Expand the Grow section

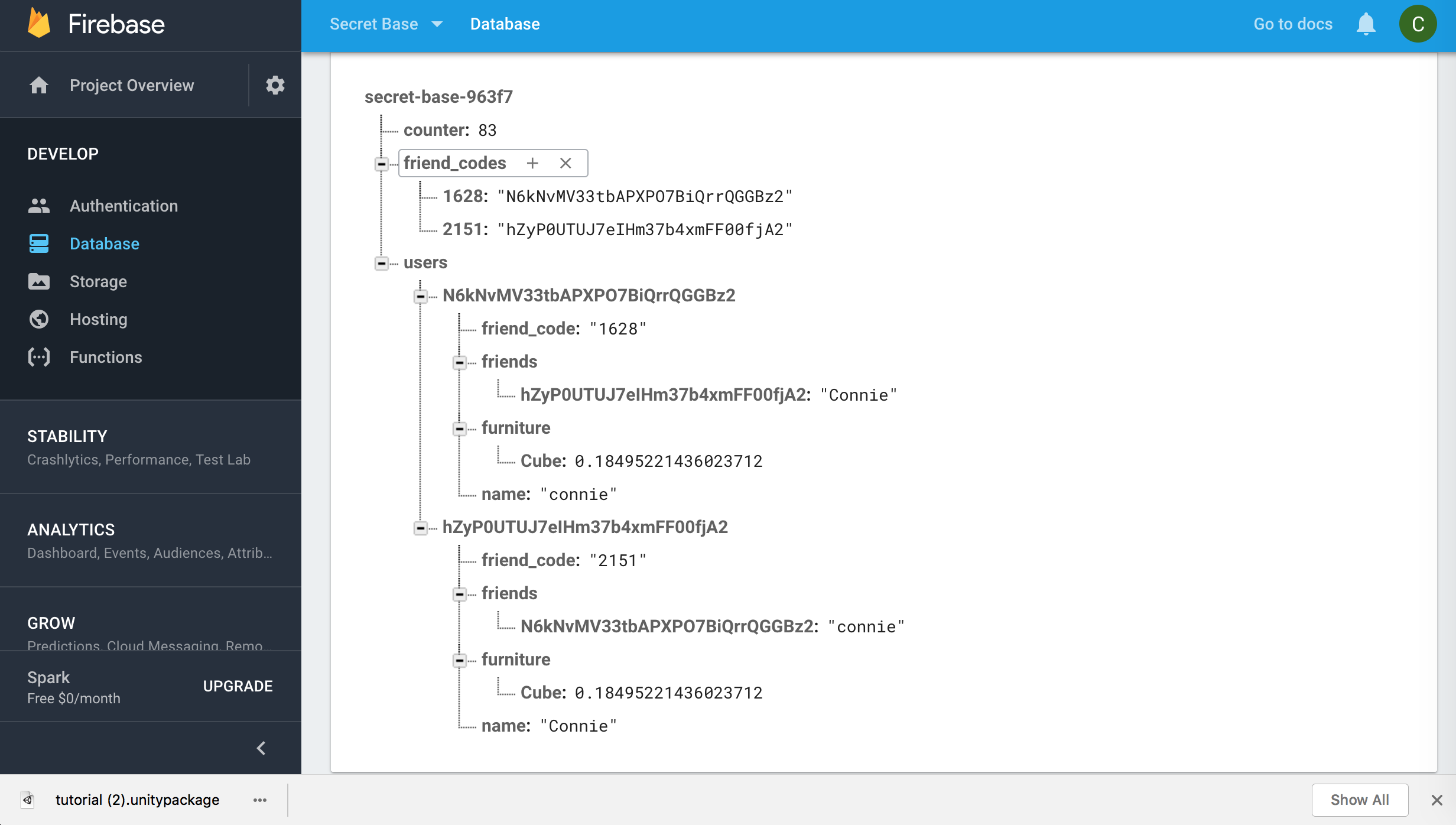pos(151,620)
